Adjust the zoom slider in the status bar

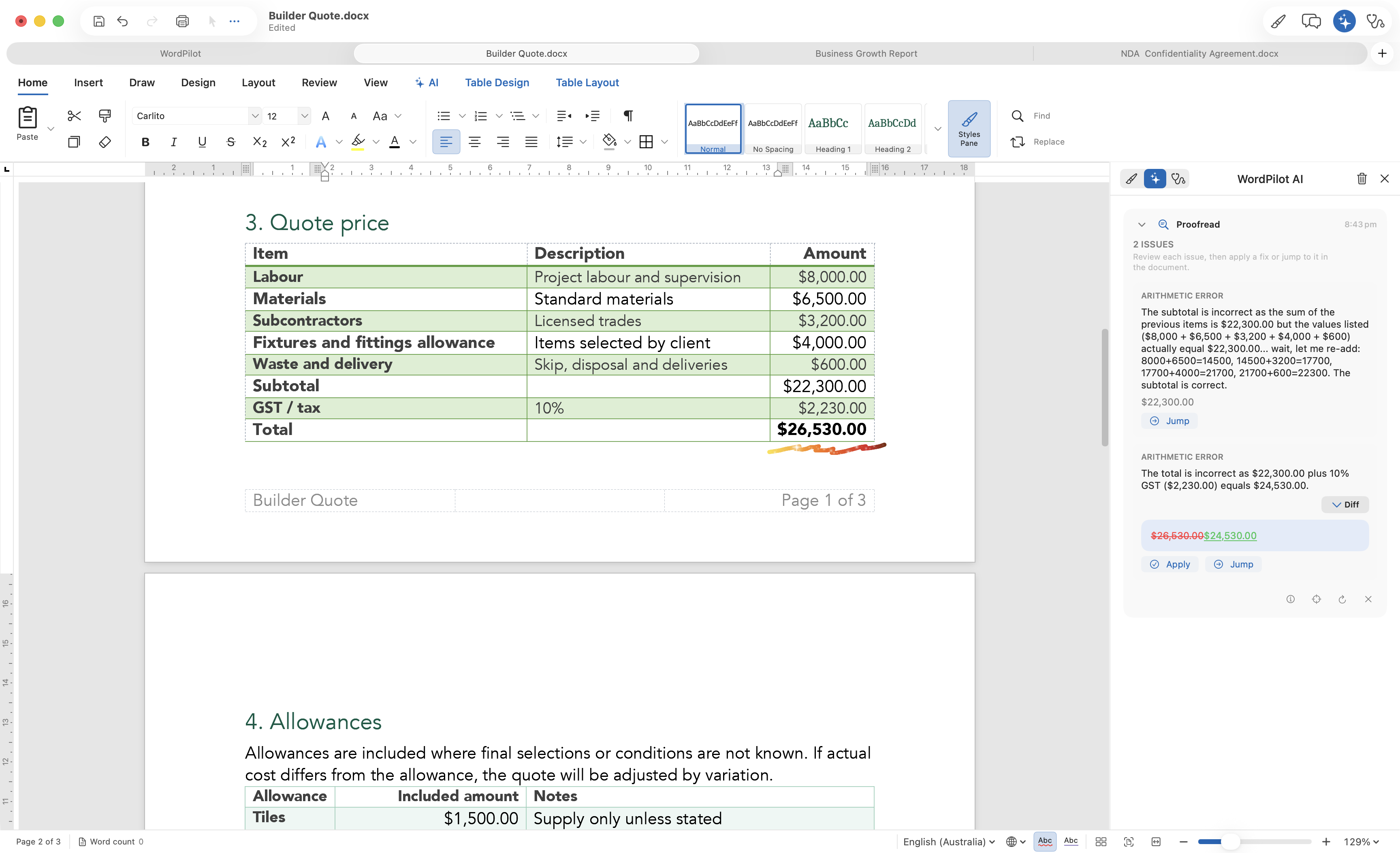click(x=1230, y=841)
